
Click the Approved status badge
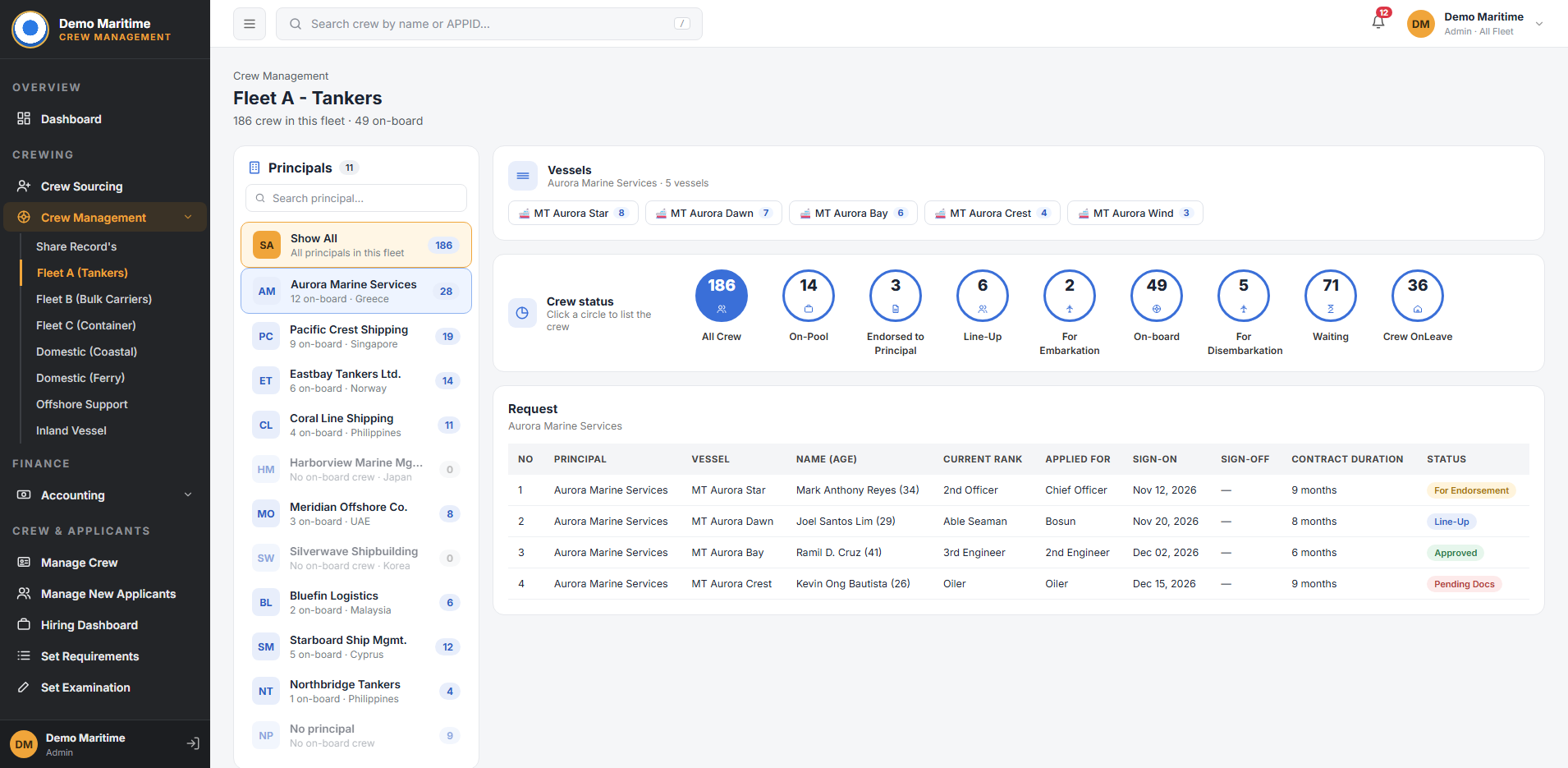(1456, 553)
